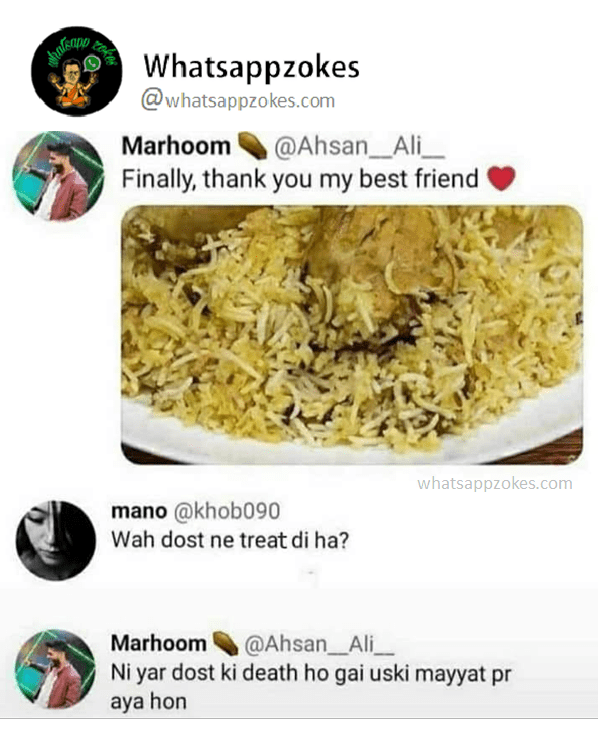606x732 pixels.
Task: Click Marhoom's avatar on the bottom reply
Action: pos(55,669)
